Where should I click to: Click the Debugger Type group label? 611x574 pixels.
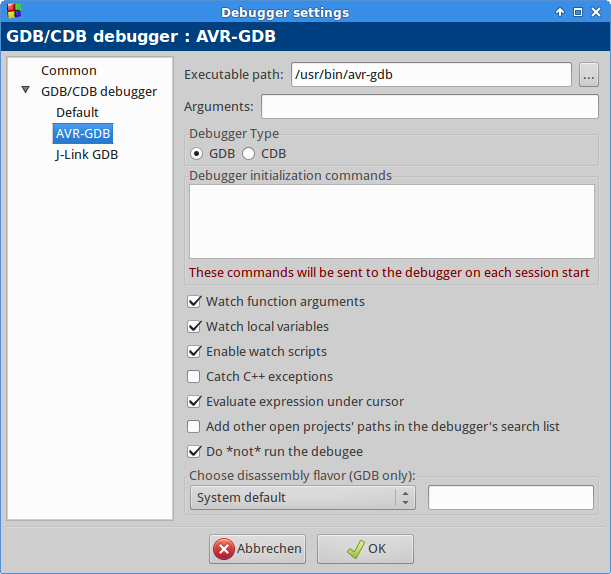[x=234, y=134]
